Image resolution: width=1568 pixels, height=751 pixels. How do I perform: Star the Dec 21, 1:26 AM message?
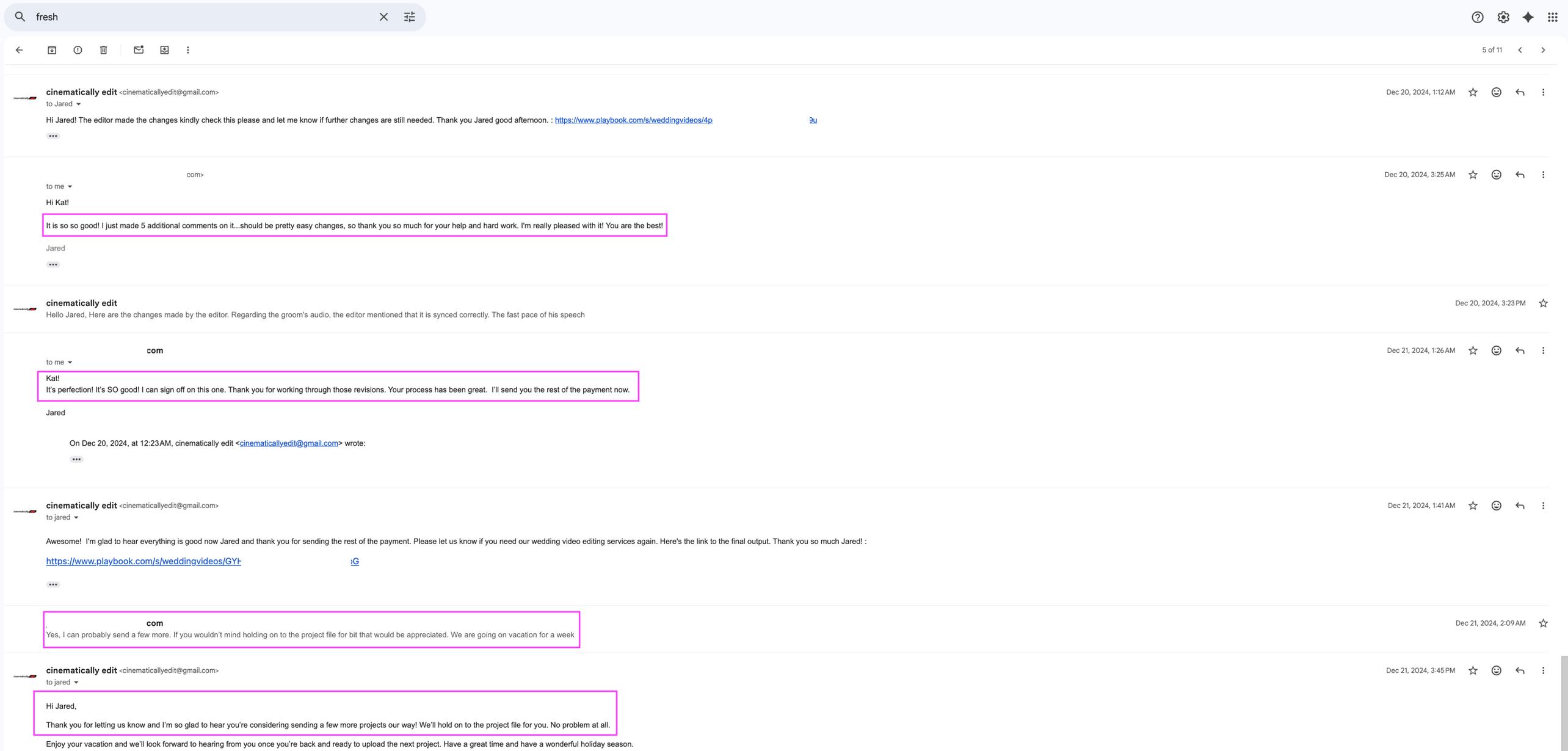click(x=1473, y=350)
